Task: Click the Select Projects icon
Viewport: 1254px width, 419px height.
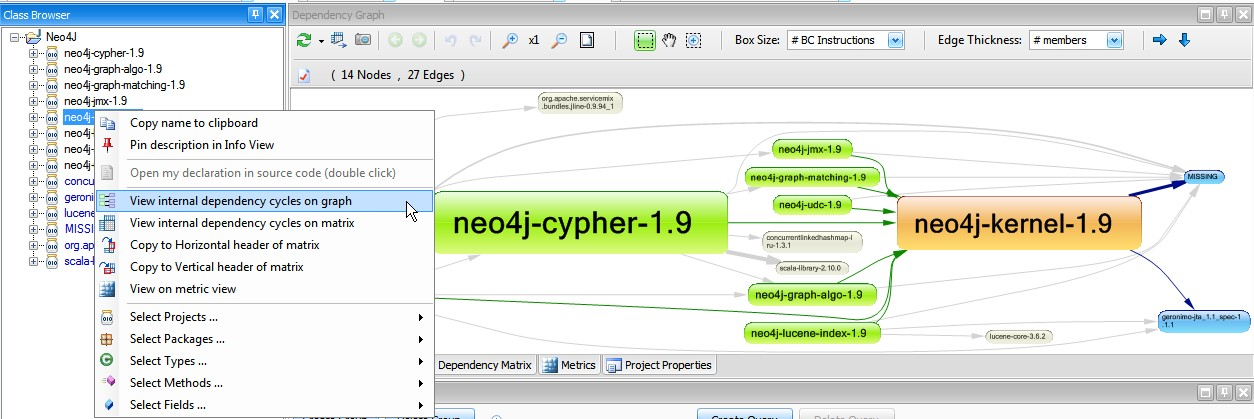Action: [109, 317]
